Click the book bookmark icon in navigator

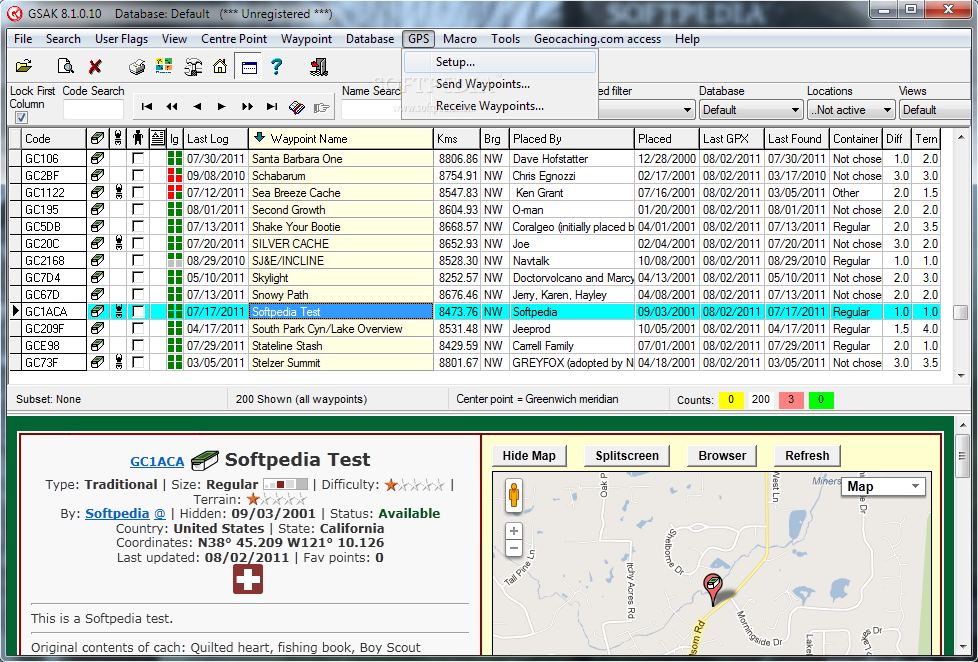click(x=297, y=107)
